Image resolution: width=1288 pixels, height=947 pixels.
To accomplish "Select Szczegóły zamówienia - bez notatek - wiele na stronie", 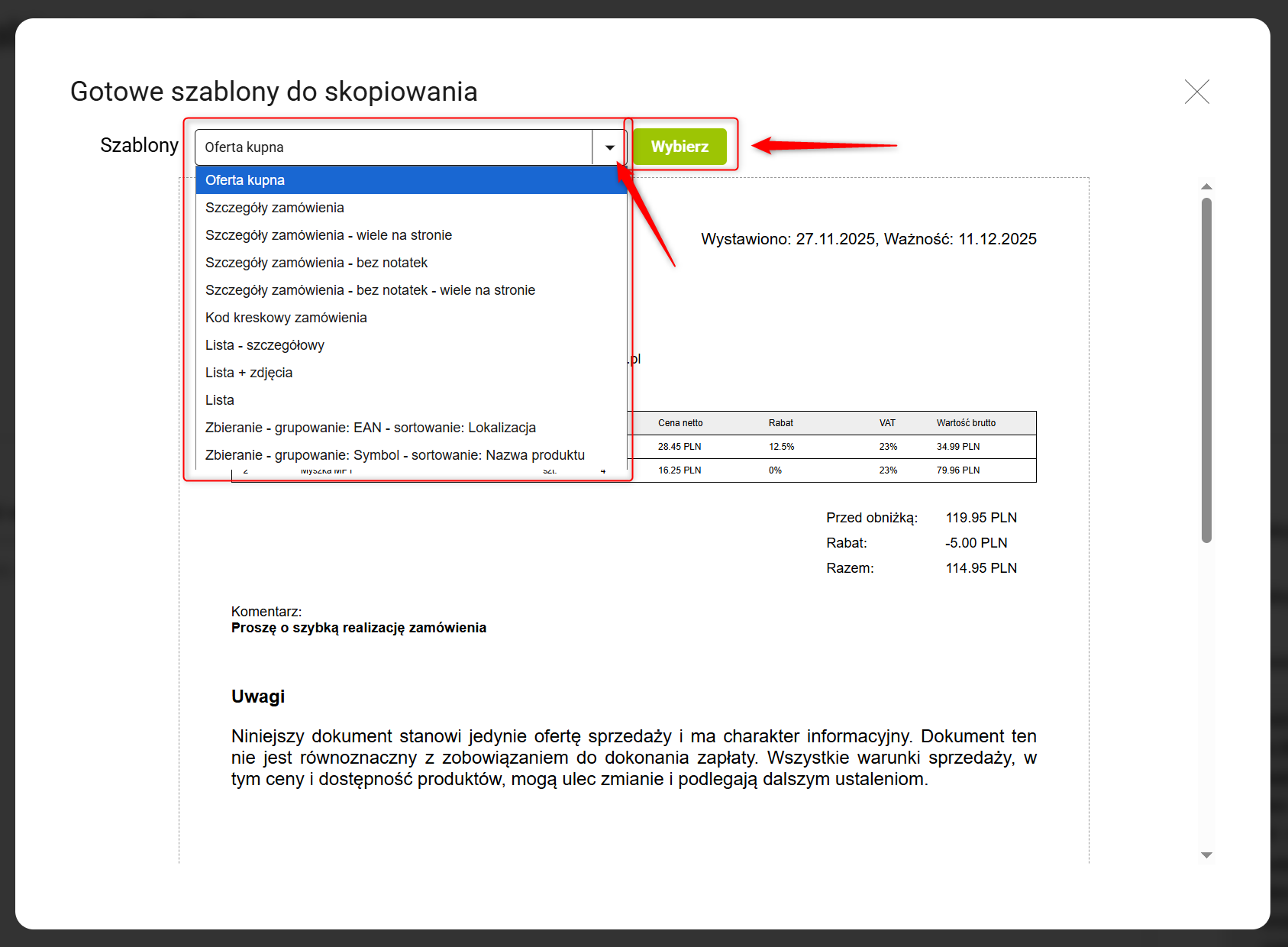I will coord(370,290).
